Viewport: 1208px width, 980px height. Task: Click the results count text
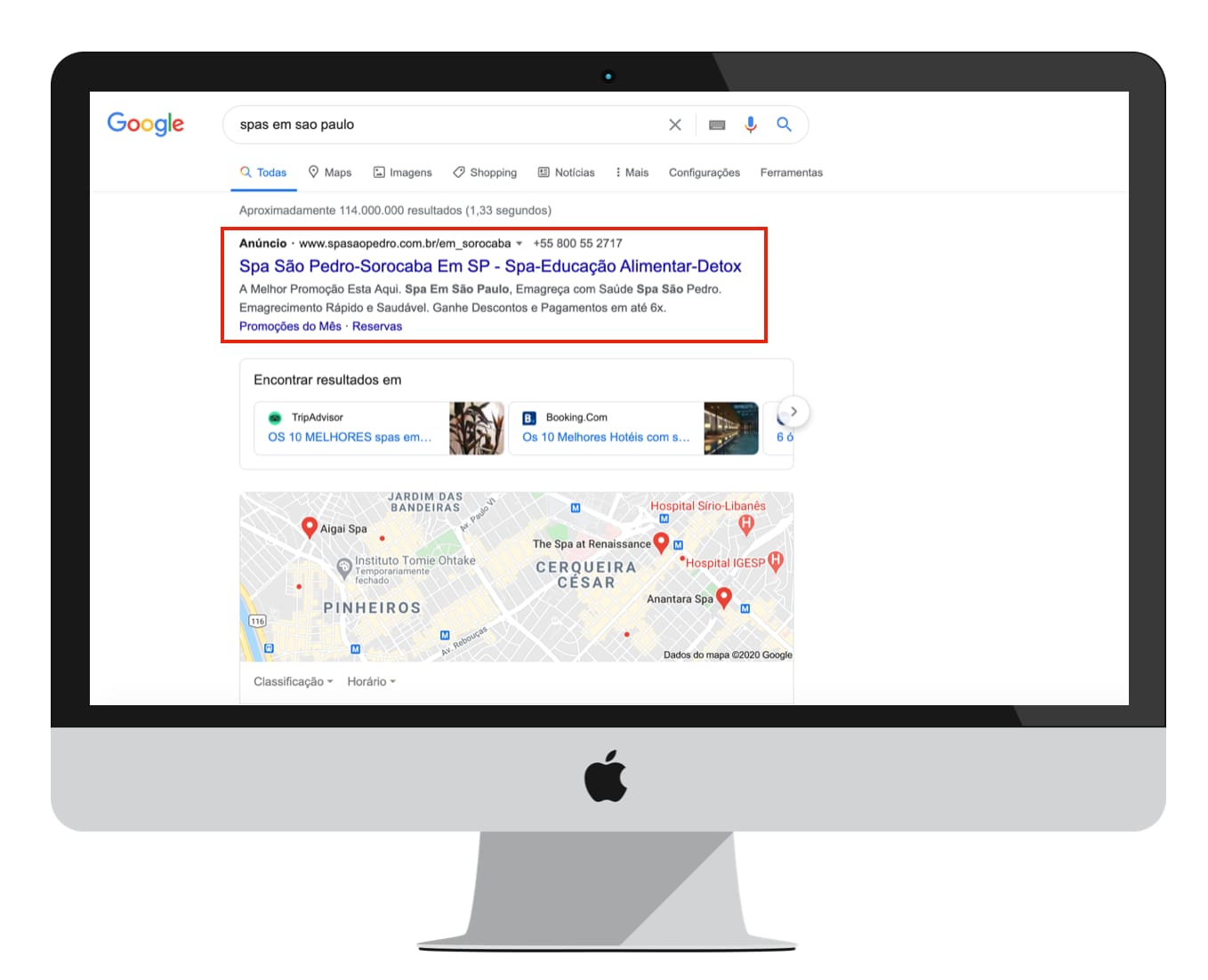(x=395, y=211)
